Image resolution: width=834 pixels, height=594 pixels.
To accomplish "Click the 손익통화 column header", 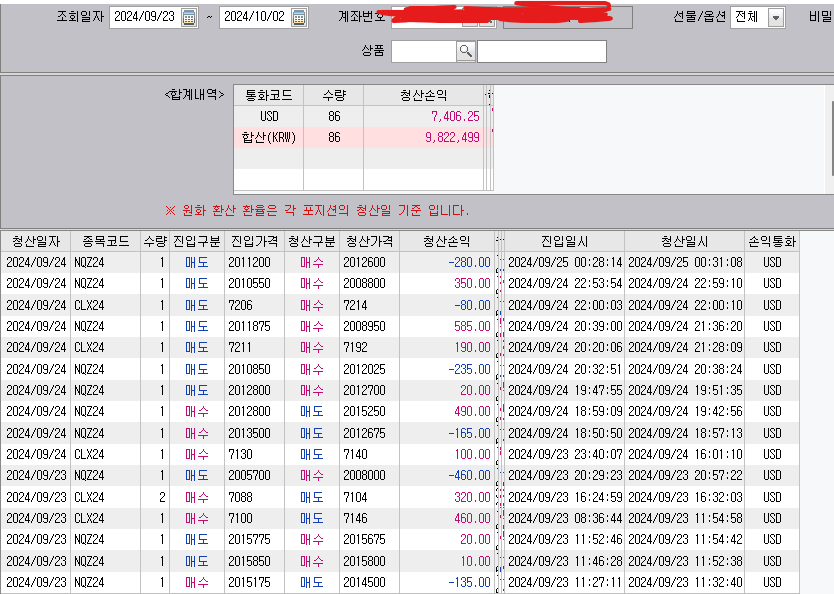I will click(x=771, y=241).
